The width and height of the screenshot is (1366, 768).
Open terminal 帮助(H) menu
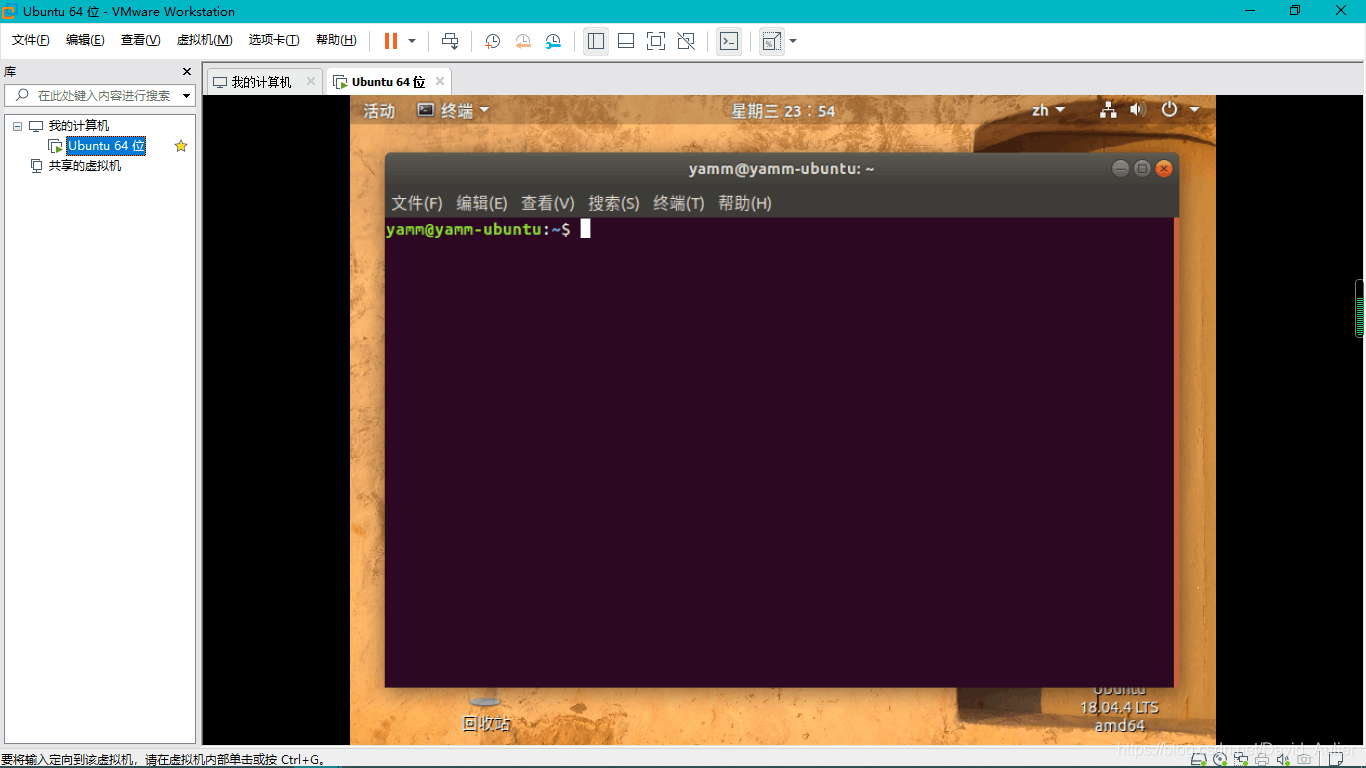click(745, 203)
